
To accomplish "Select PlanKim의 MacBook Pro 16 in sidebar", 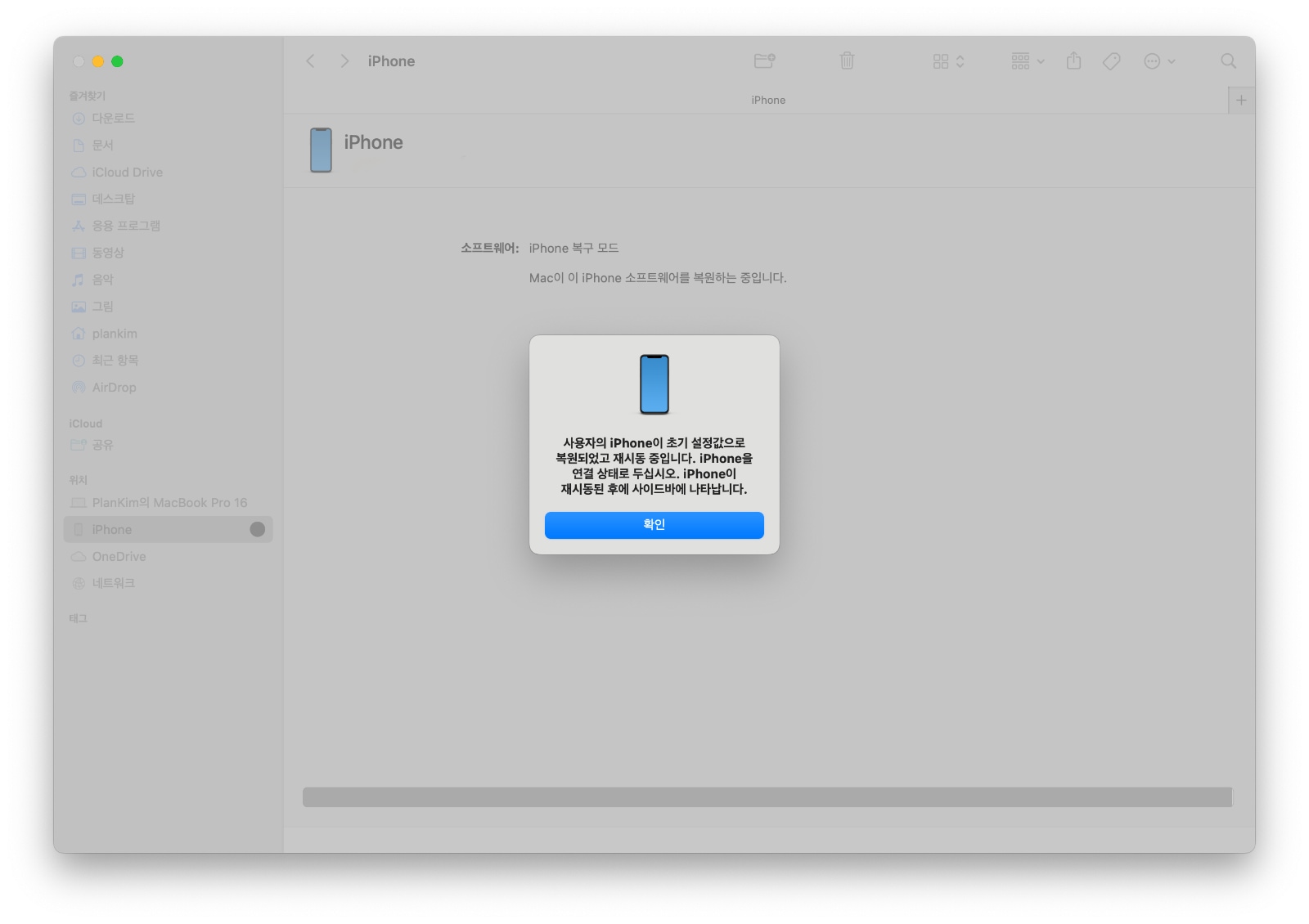I will pos(169,503).
